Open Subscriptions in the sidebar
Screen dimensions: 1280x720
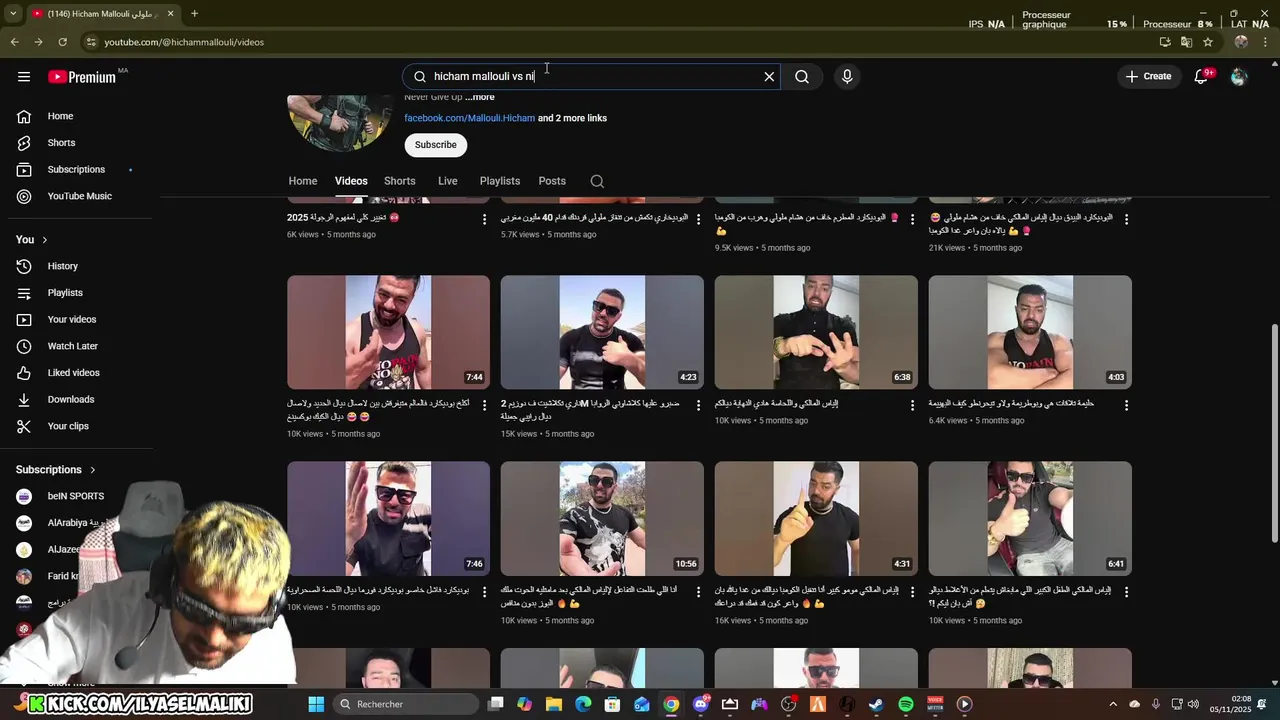click(75, 169)
